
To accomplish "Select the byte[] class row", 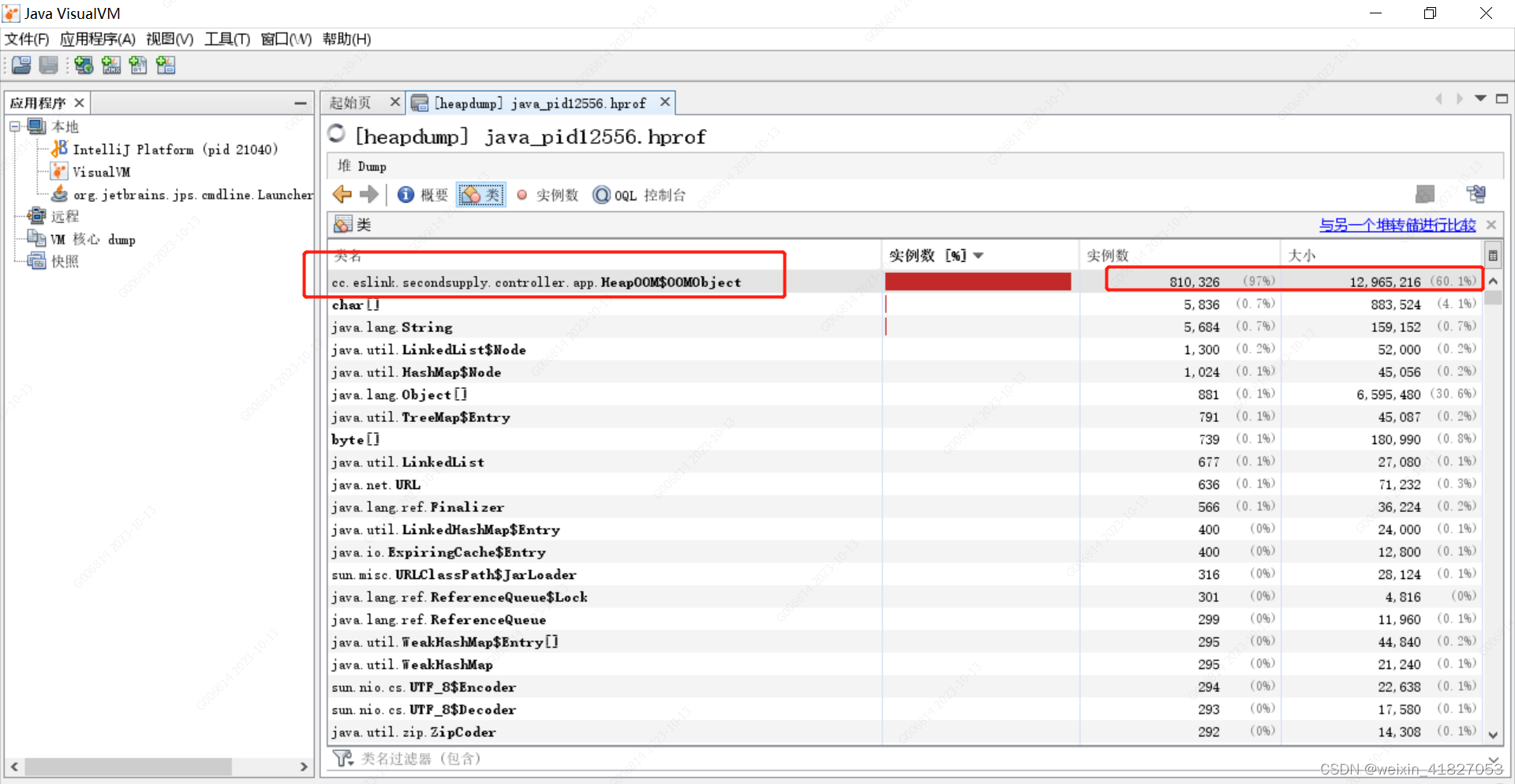I will click(906, 439).
